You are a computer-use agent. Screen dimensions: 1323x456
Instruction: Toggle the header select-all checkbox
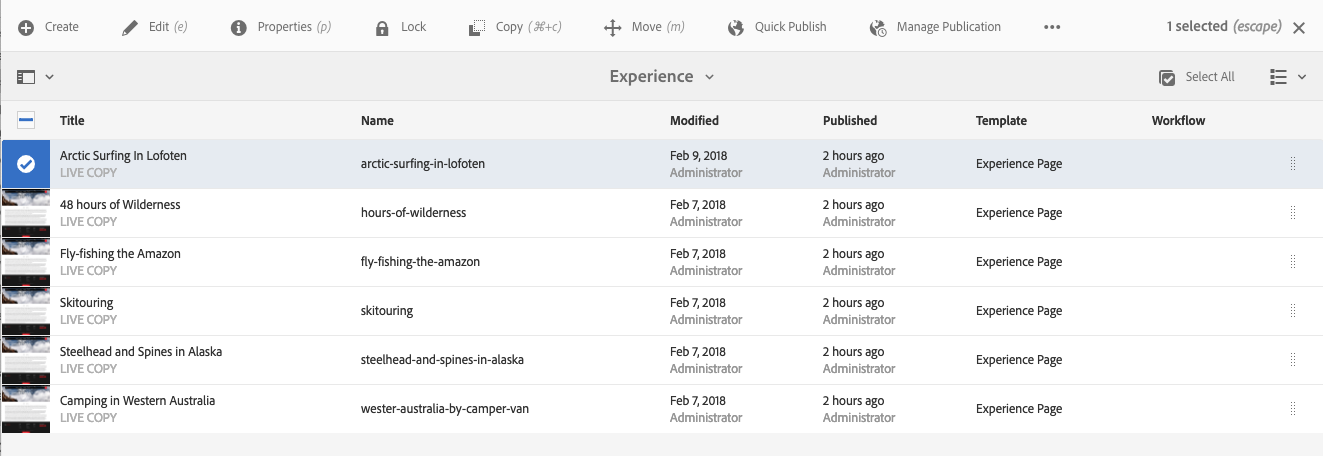pyautogui.click(x=26, y=120)
